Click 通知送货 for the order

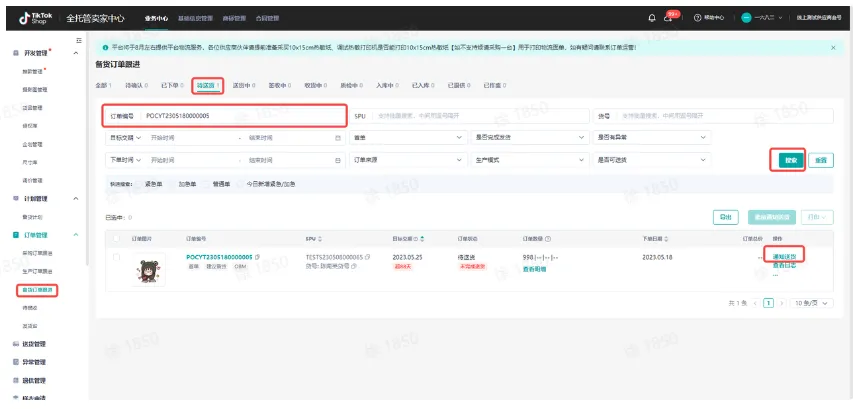click(x=784, y=256)
